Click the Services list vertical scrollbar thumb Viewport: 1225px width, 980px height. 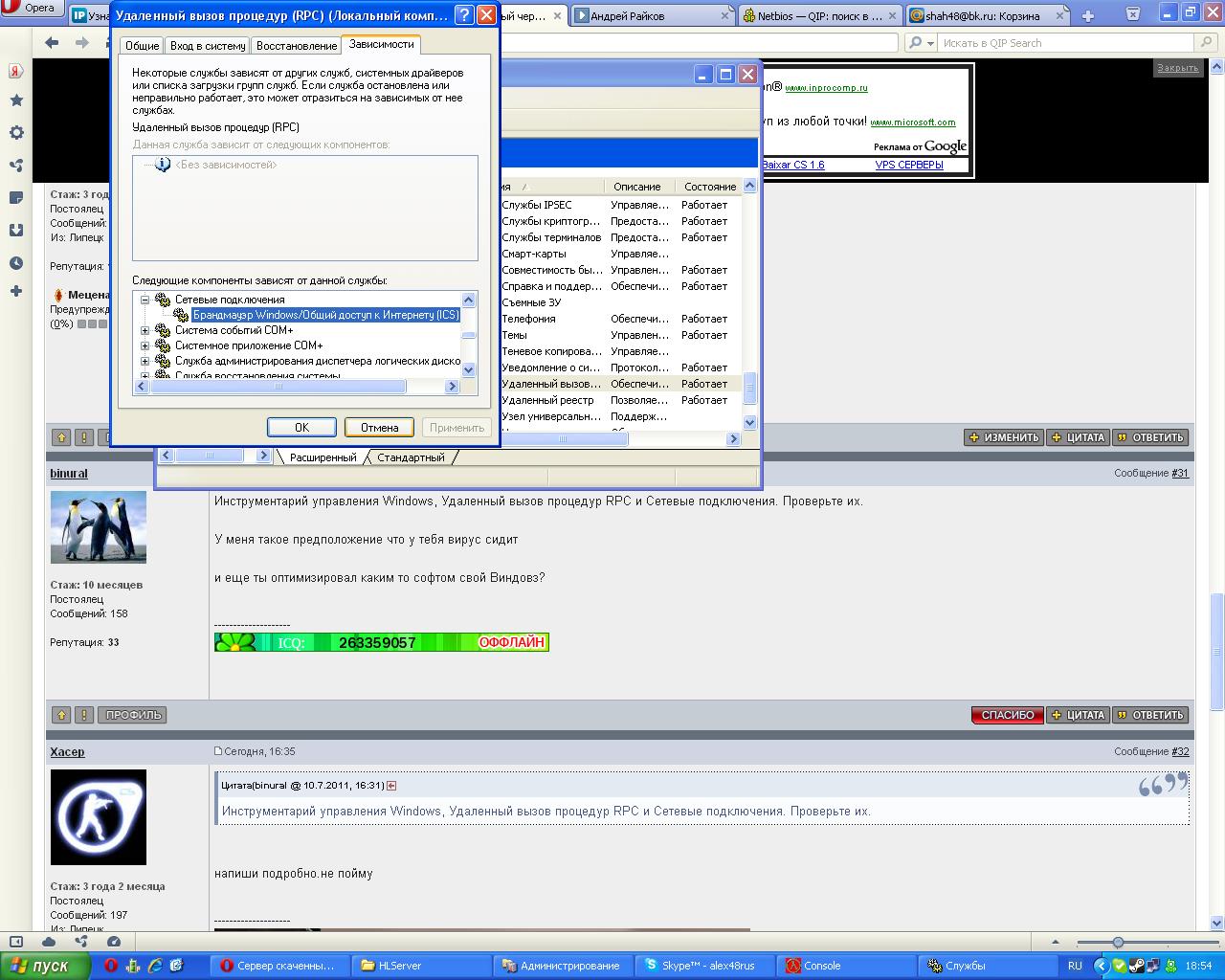pyautogui.click(x=749, y=388)
